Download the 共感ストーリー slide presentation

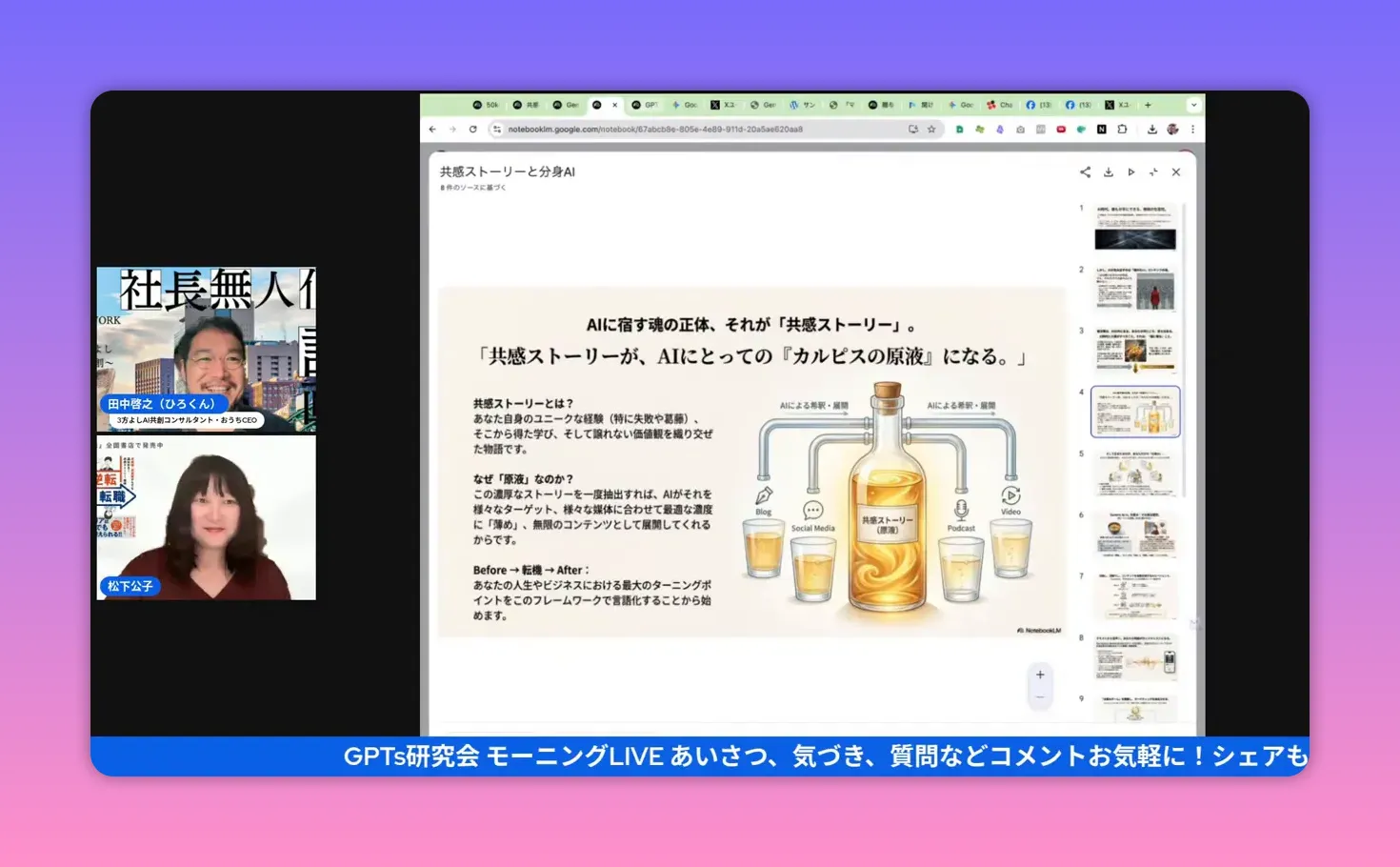1109,172
